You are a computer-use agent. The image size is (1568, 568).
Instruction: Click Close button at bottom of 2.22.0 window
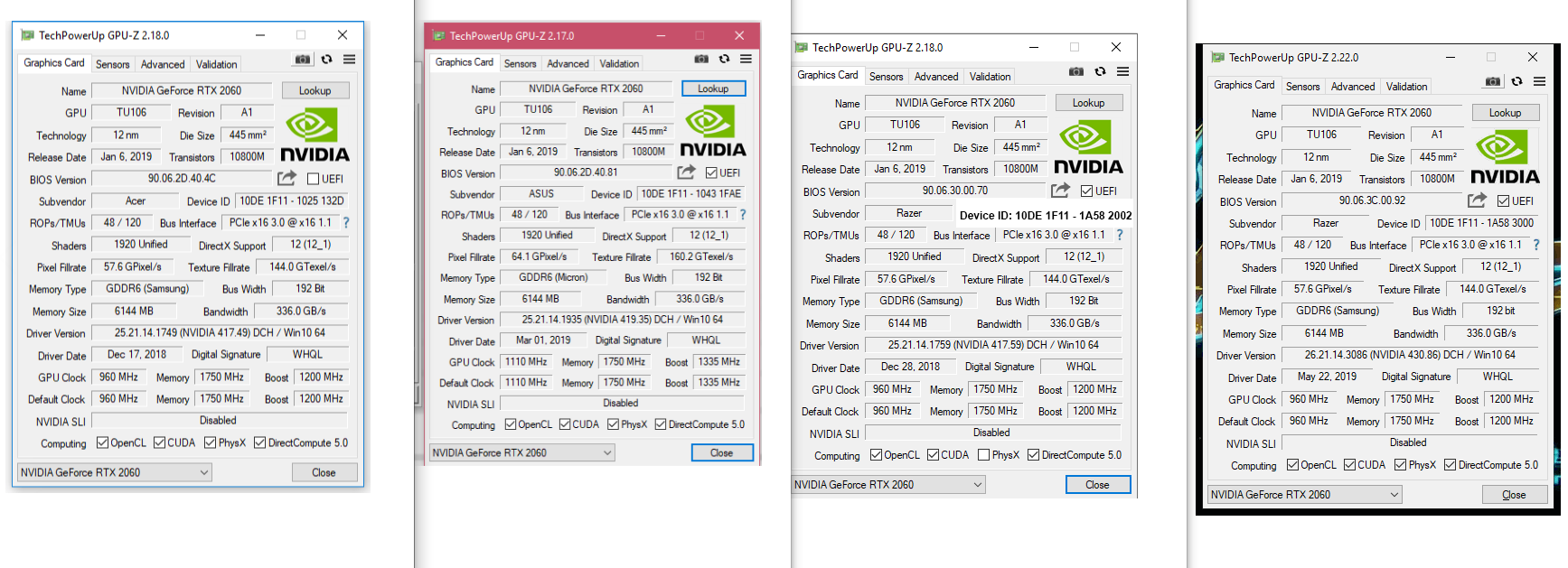1514,495
